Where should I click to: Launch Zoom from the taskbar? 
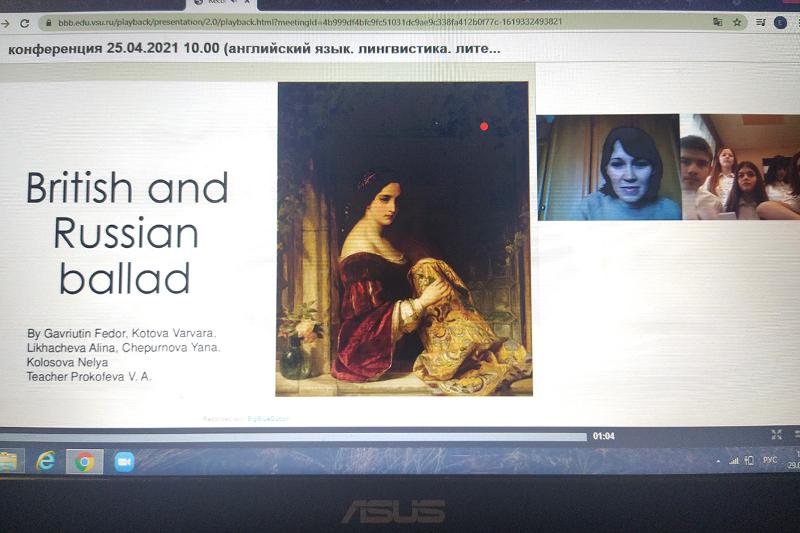tap(124, 461)
